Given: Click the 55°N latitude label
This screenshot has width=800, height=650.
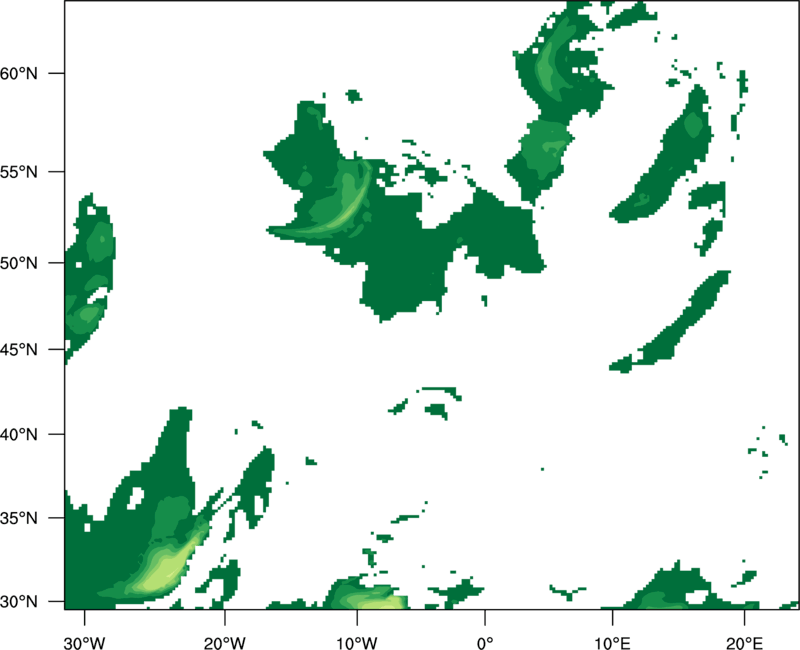Looking at the screenshot, I should click(19, 172).
